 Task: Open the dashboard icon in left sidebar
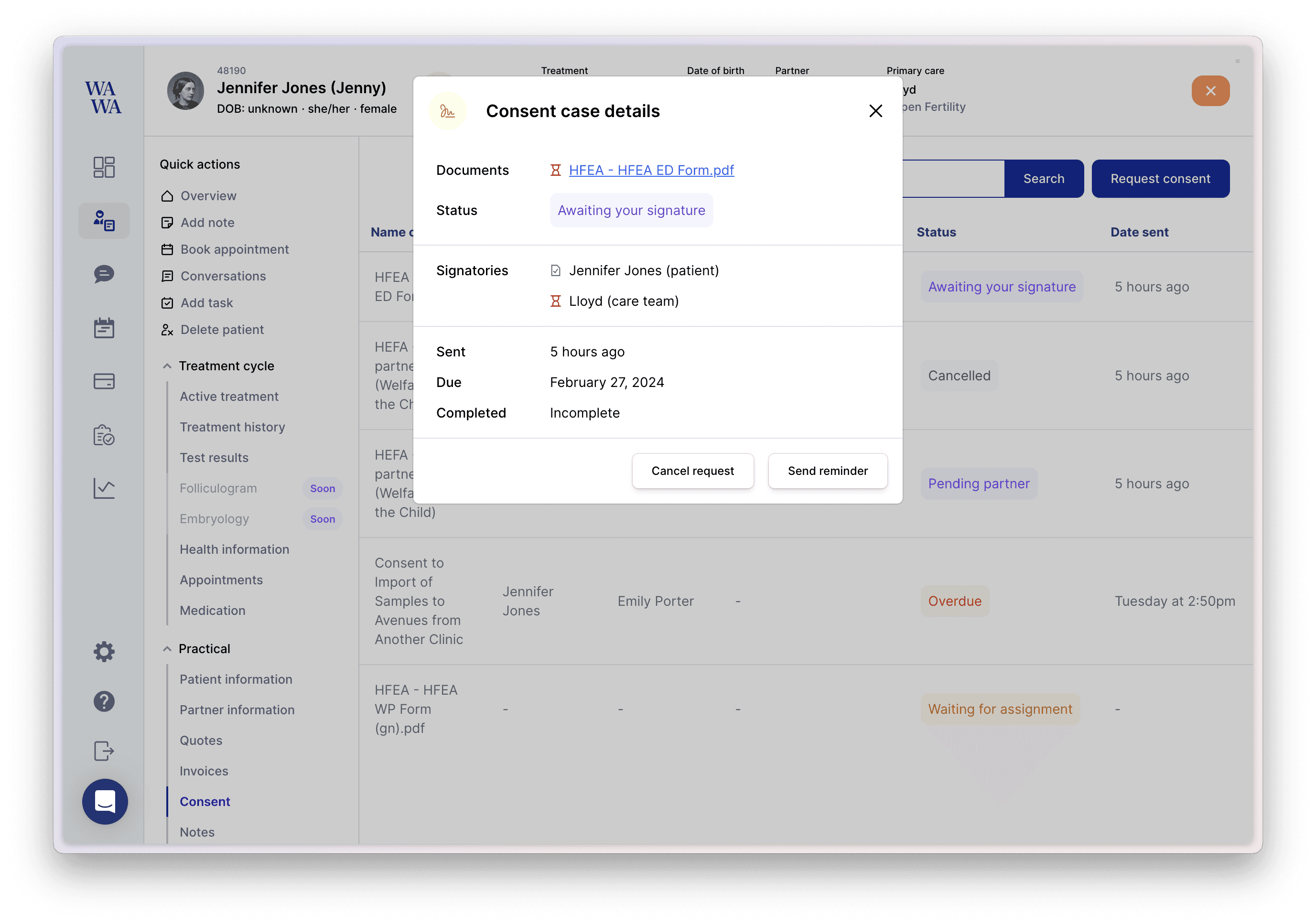pos(104,167)
